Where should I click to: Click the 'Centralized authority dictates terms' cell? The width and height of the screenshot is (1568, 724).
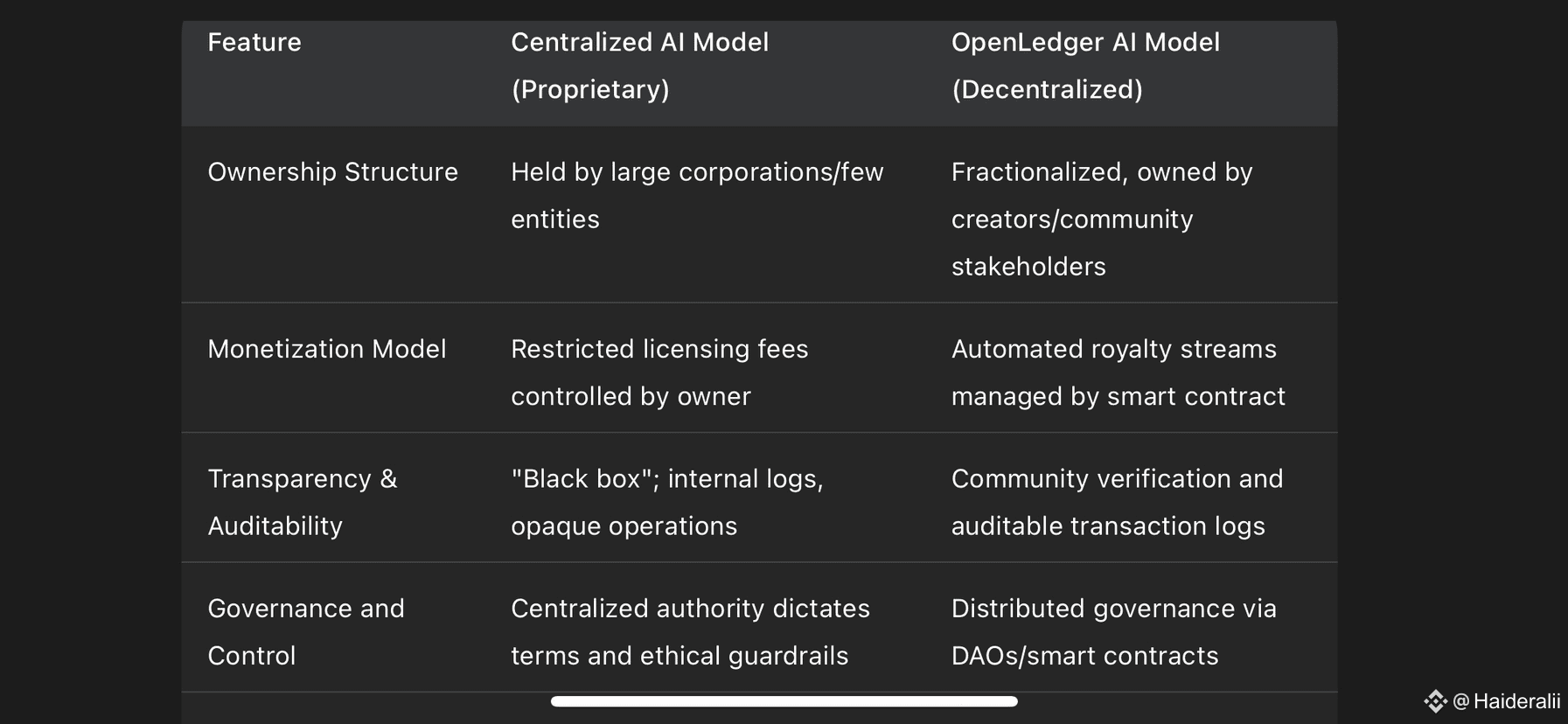(x=690, y=631)
